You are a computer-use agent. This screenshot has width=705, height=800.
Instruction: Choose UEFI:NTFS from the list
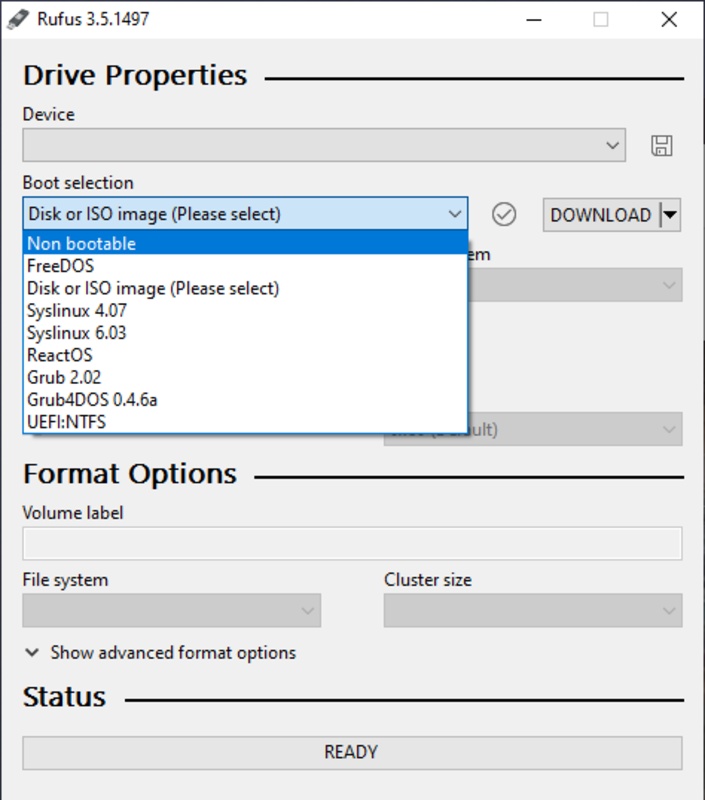(x=66, y=422)
